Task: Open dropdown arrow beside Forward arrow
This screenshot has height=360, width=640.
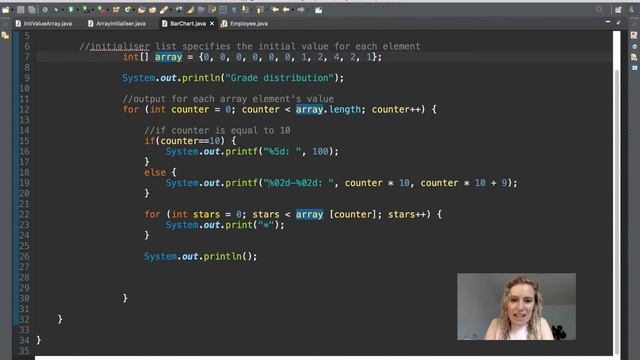Action: click(x=308, y=10)
